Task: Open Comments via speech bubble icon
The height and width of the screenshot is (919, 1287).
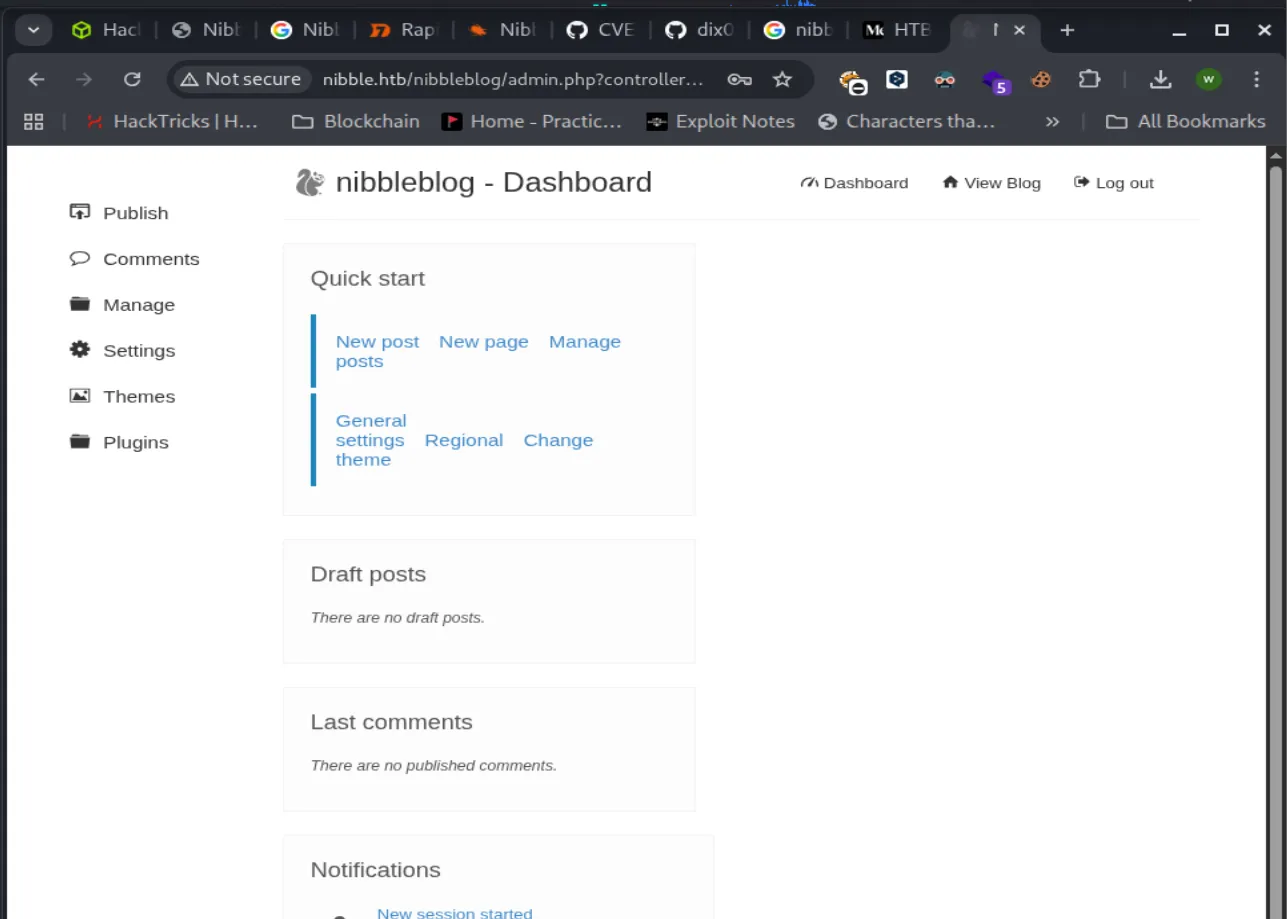Action: pos(80,258)
